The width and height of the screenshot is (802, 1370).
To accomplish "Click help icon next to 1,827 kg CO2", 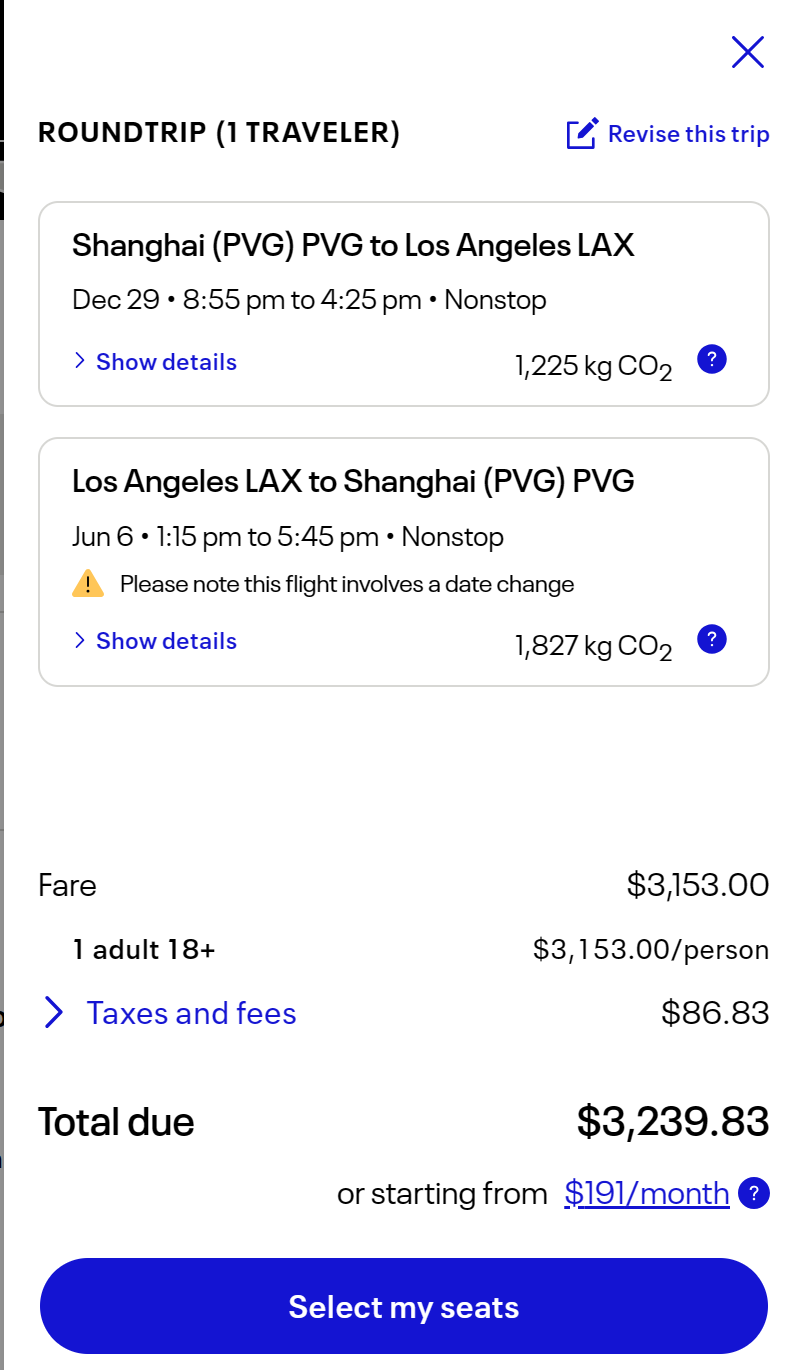I will [x=711, y=638].
